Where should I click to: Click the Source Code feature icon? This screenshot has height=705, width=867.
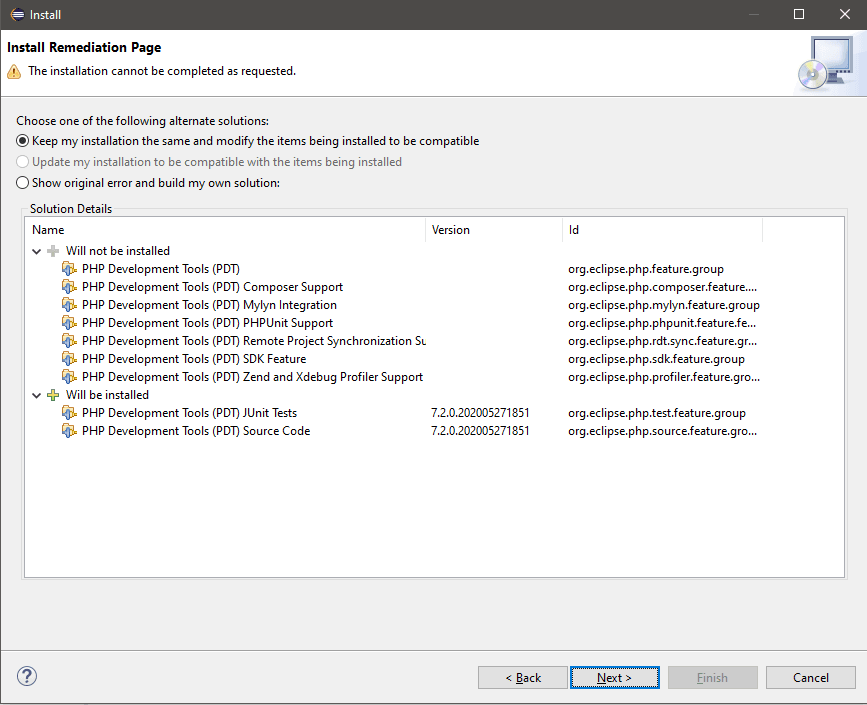(x=68, y=430)
